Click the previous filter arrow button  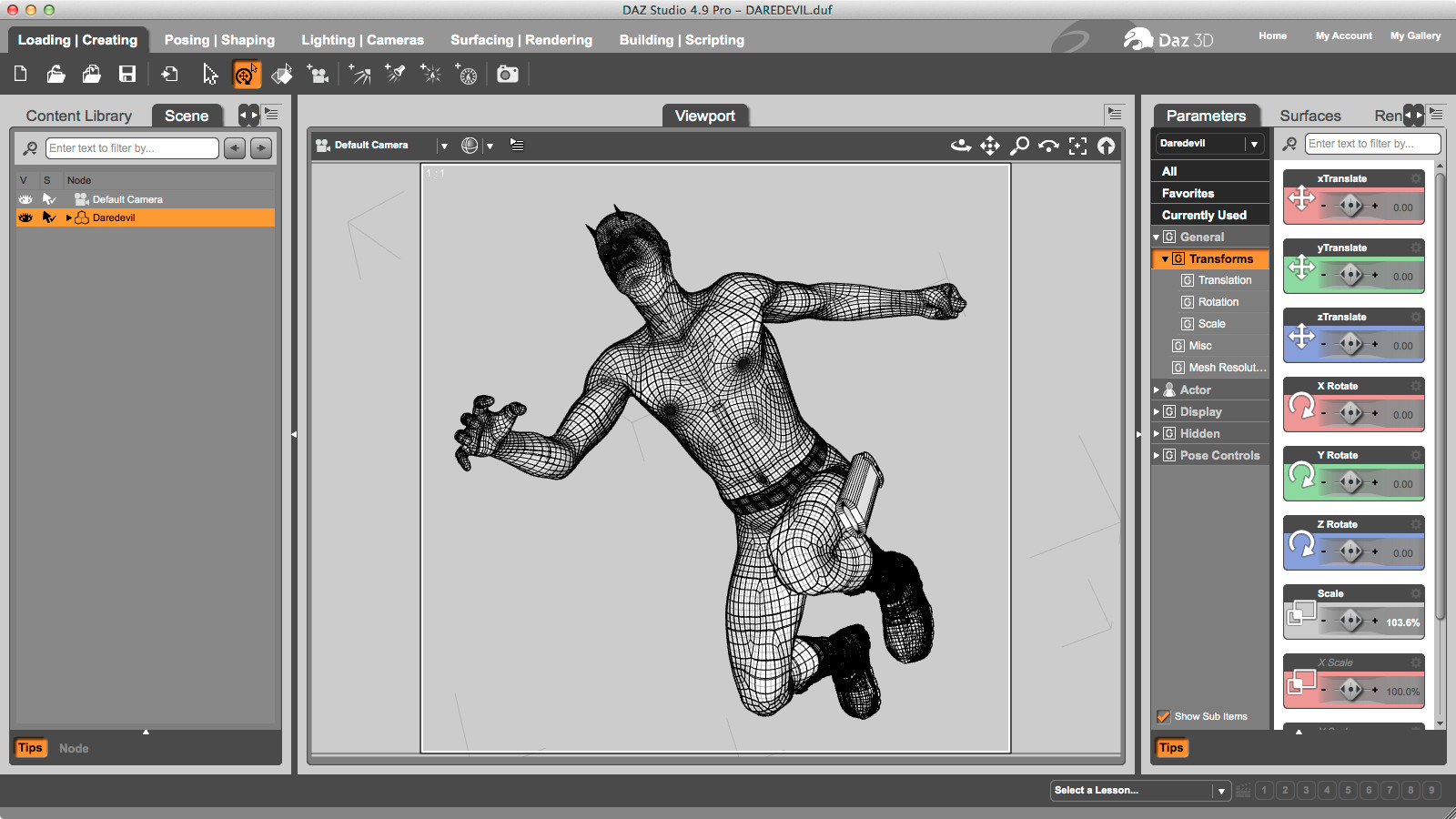point(235,148)
